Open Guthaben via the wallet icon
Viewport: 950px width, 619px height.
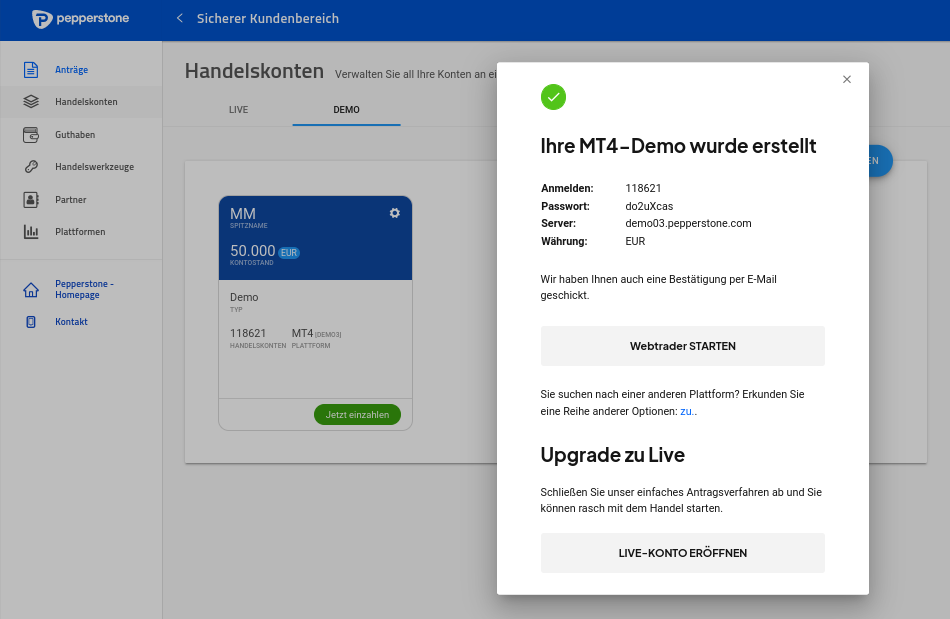31,134
